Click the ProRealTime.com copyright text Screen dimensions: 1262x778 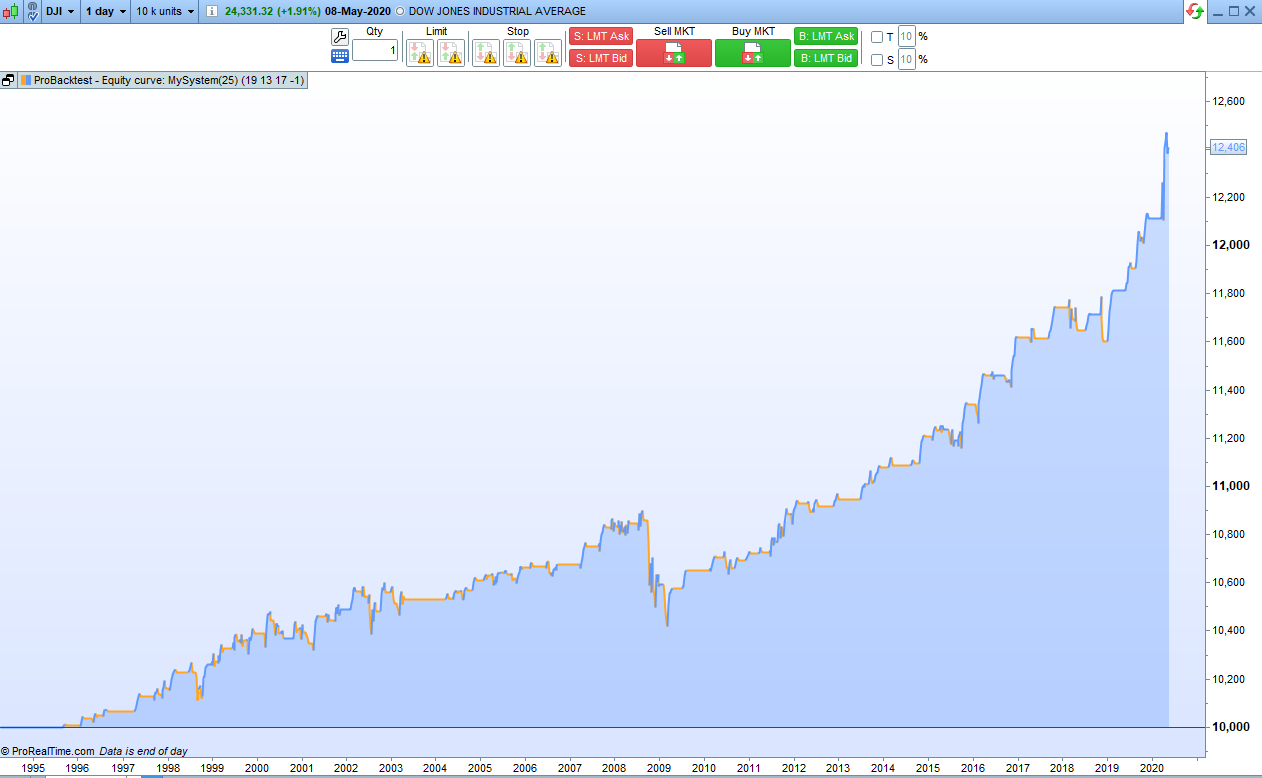click(48, 751)
